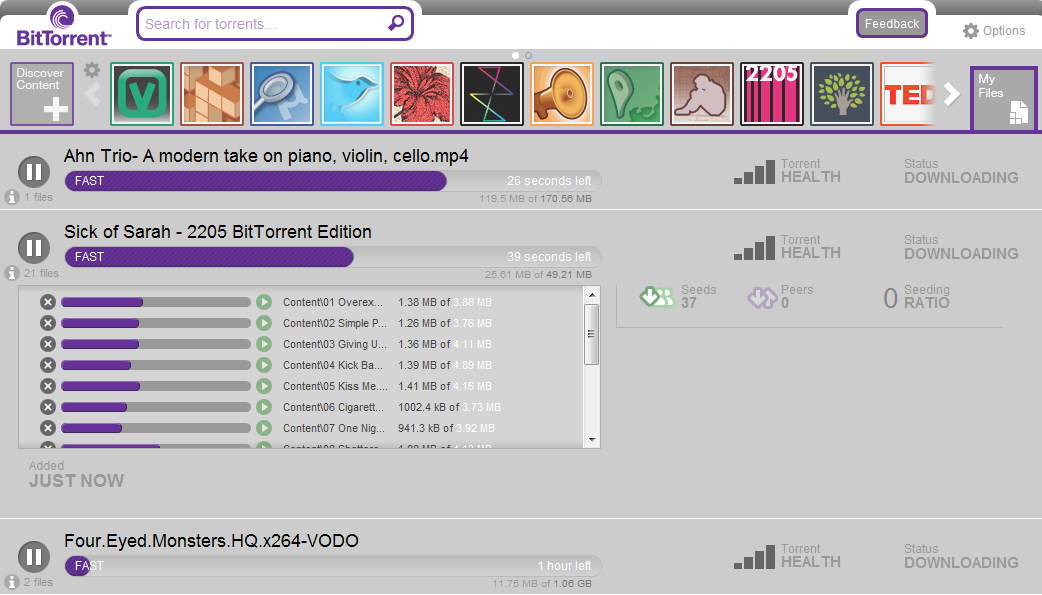Screen dimensions: 1042x595
Task: Click file list scroll up arrow
Action: click(x=591, y=295)
